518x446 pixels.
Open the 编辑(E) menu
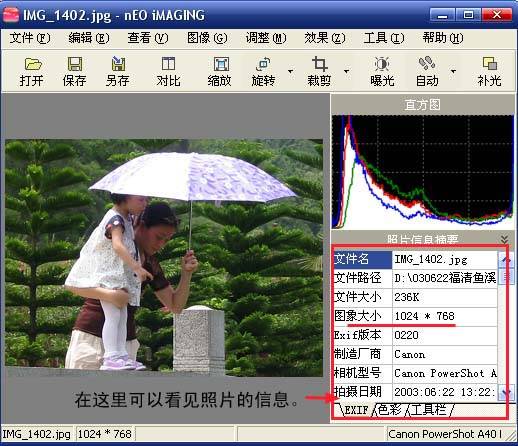(x=89, y=38)
